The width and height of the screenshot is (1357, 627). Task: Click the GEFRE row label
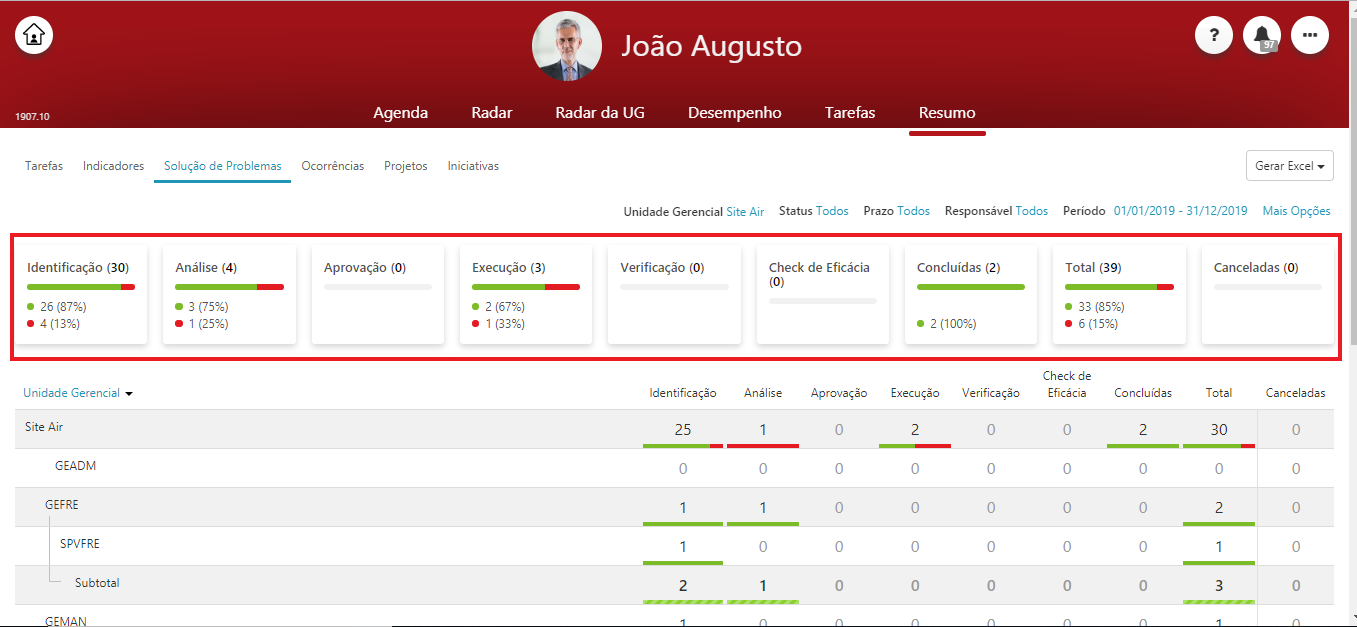pyautogui.click(x=62, y=505)
